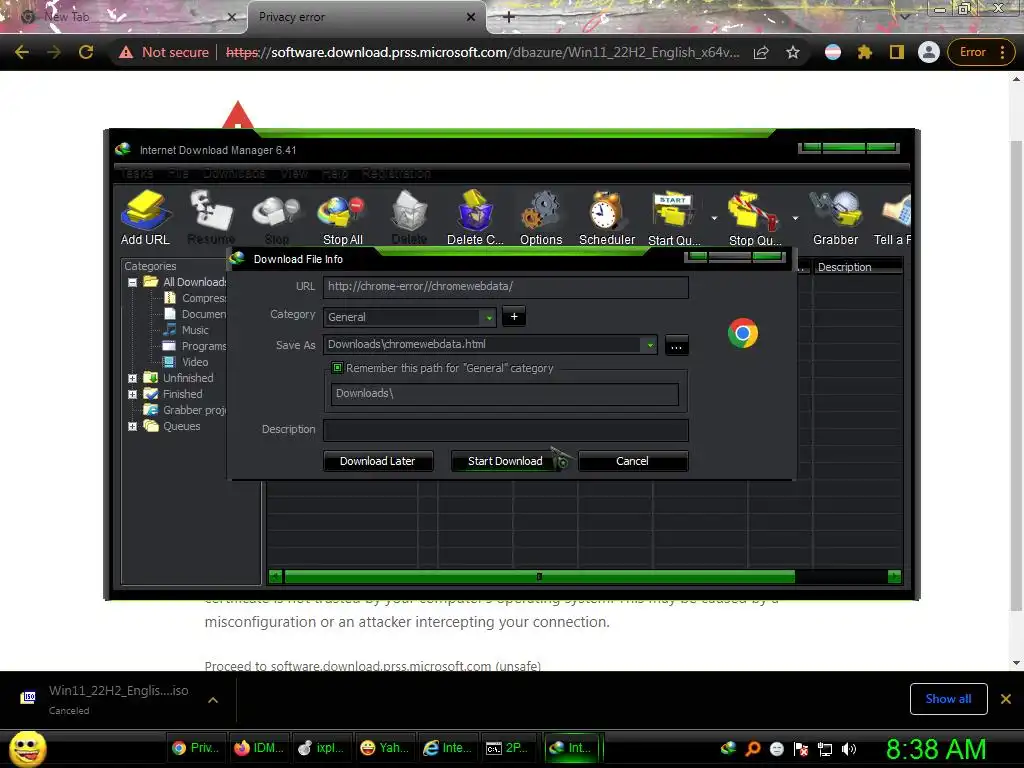Click Proceed to software.download.prss.microsoft.com link

[372, 665]
